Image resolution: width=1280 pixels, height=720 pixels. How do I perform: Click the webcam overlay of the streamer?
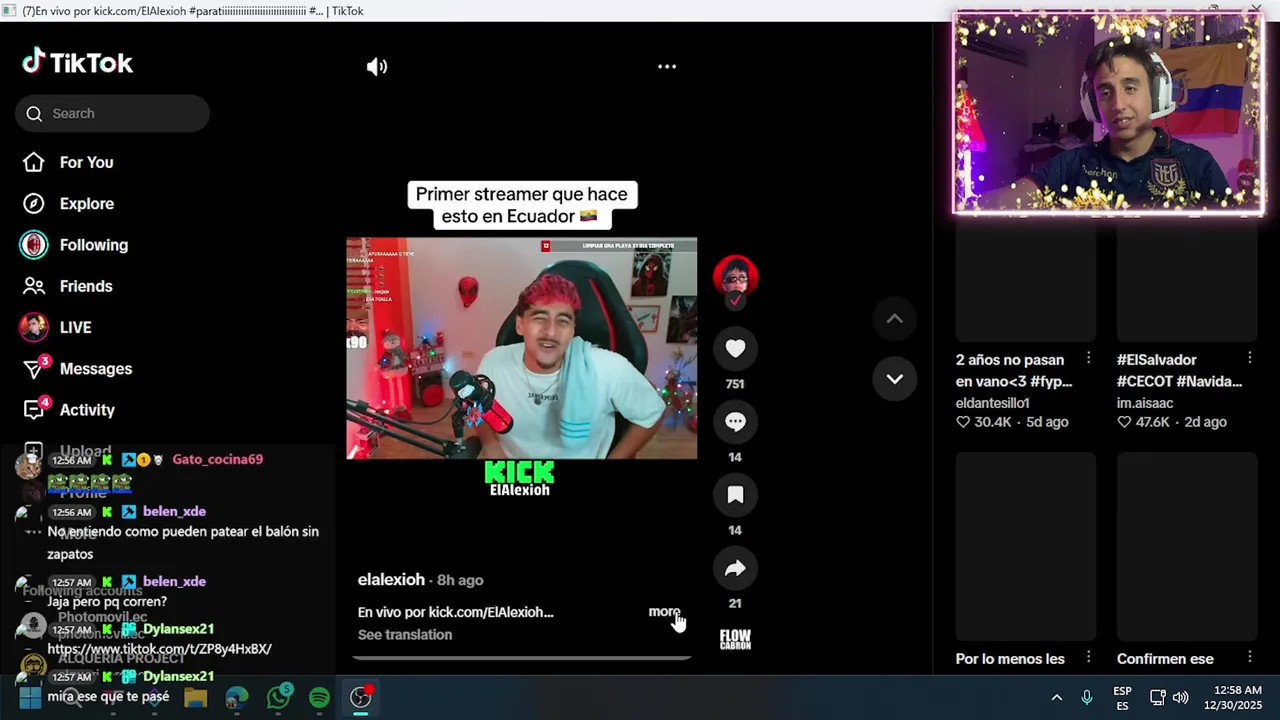(x=1108, y=114)
